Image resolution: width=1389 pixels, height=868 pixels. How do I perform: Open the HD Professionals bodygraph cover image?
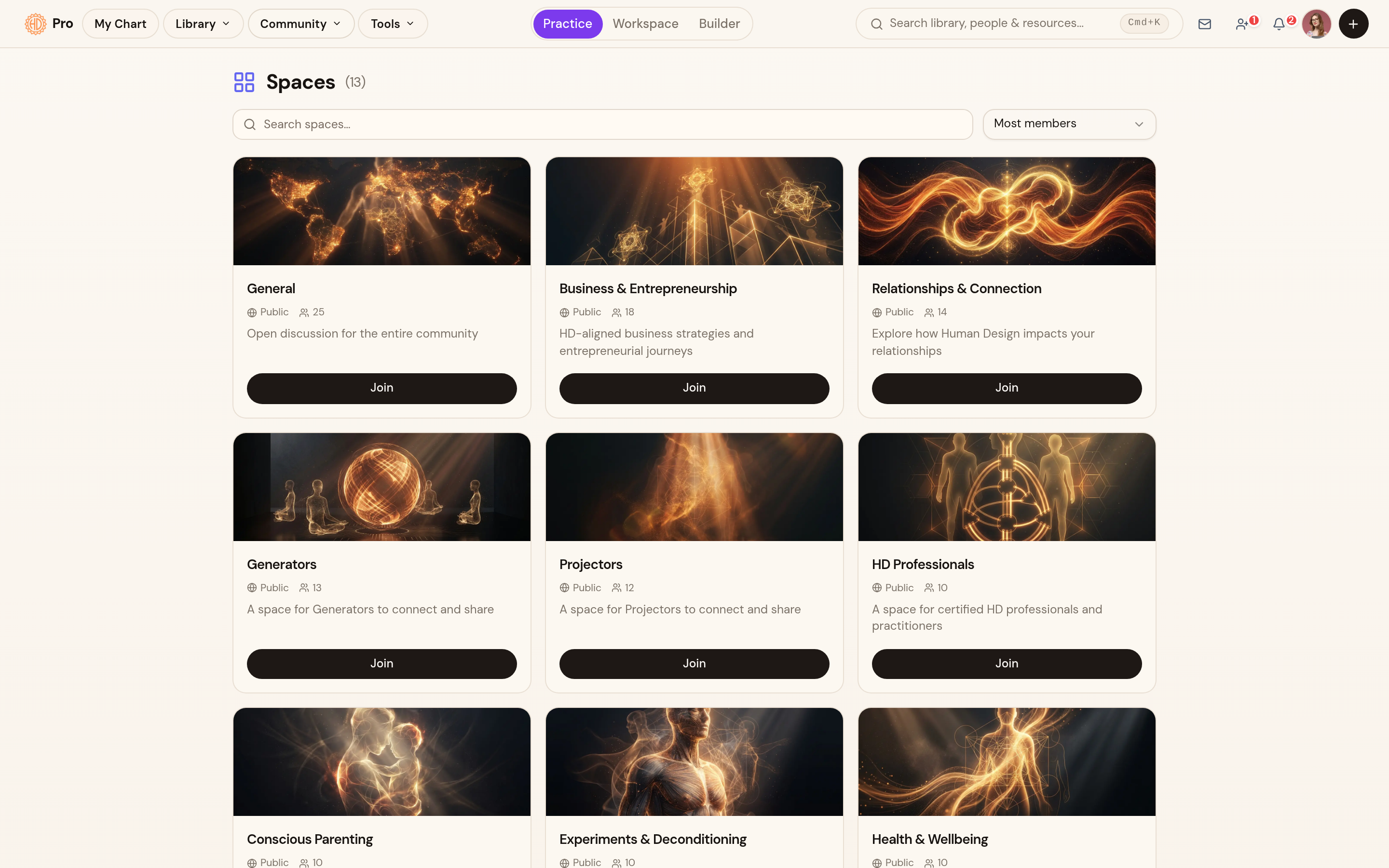coord(1006,487)
